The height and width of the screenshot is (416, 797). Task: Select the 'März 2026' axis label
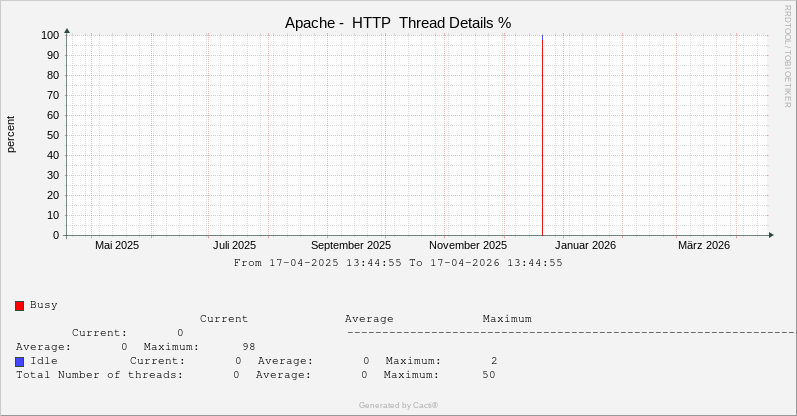(704, 245)
